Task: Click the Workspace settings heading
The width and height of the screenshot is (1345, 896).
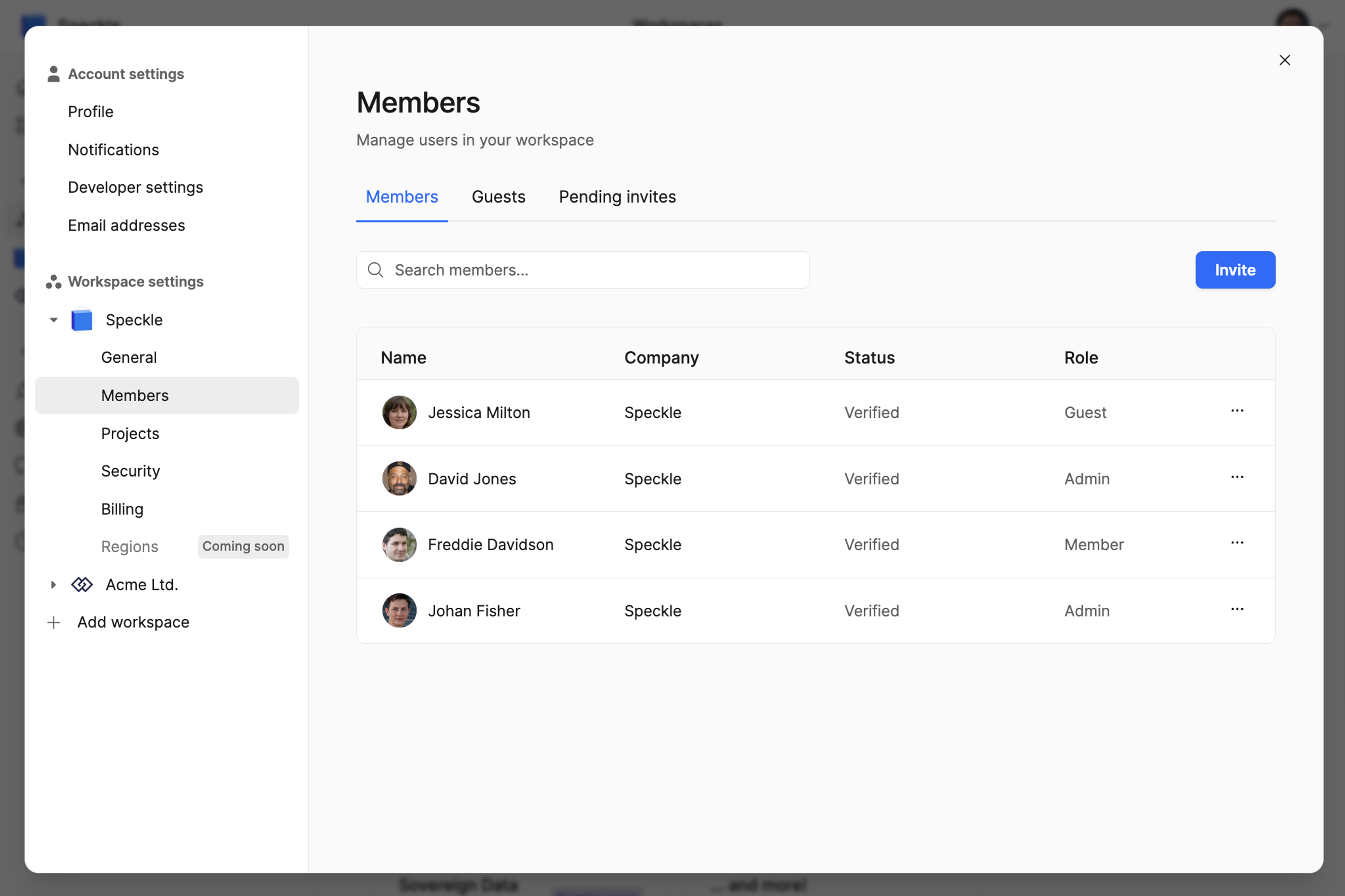Action: click(135, 282)
